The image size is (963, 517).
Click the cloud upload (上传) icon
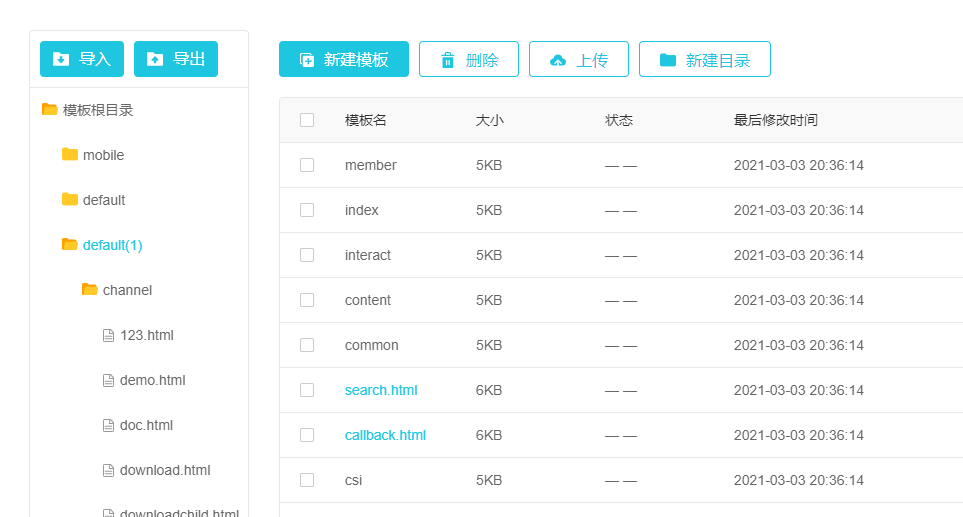coord(558,60)
